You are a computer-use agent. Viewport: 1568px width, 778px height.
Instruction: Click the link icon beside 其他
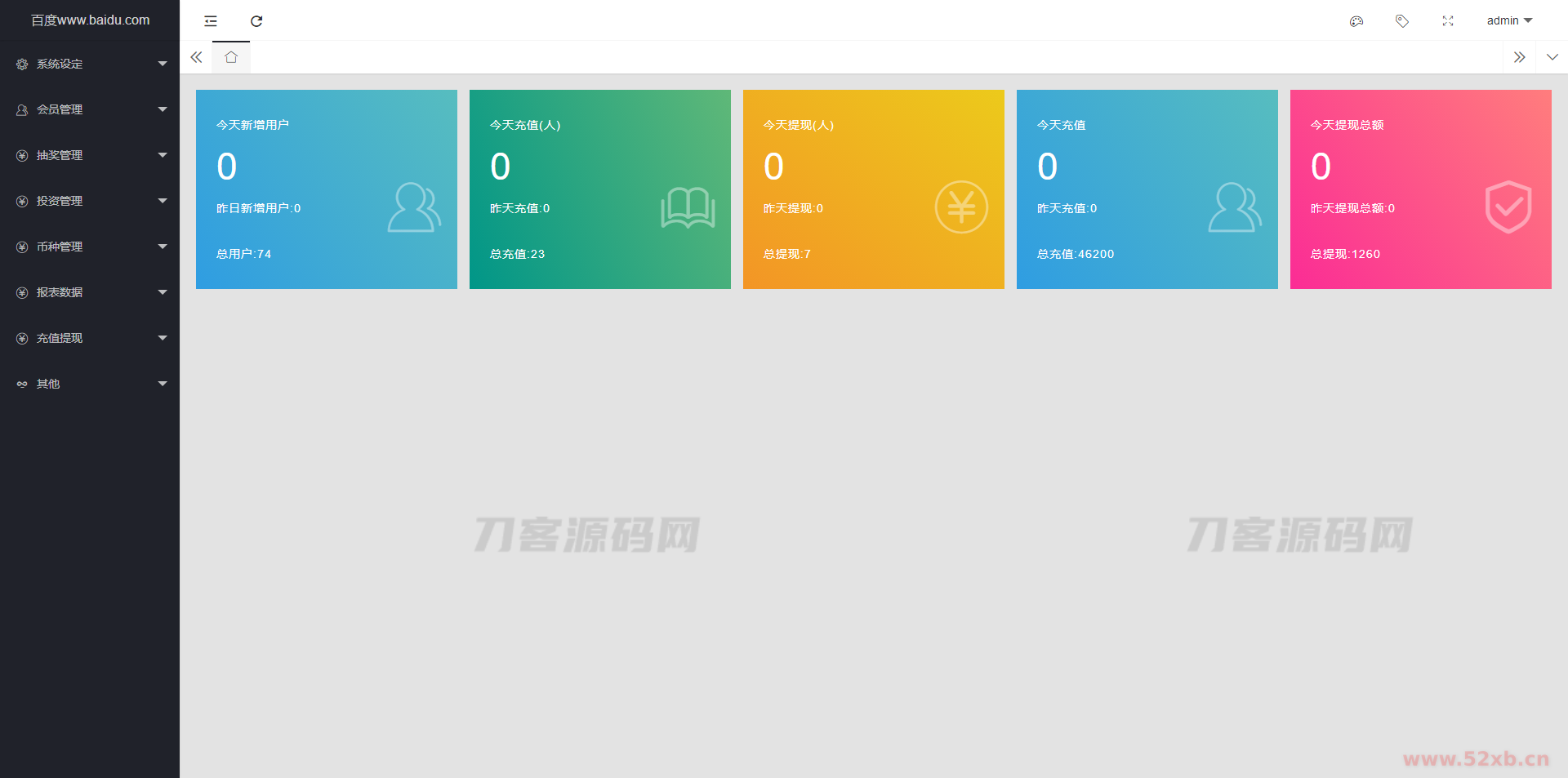(x=21, y=383)
